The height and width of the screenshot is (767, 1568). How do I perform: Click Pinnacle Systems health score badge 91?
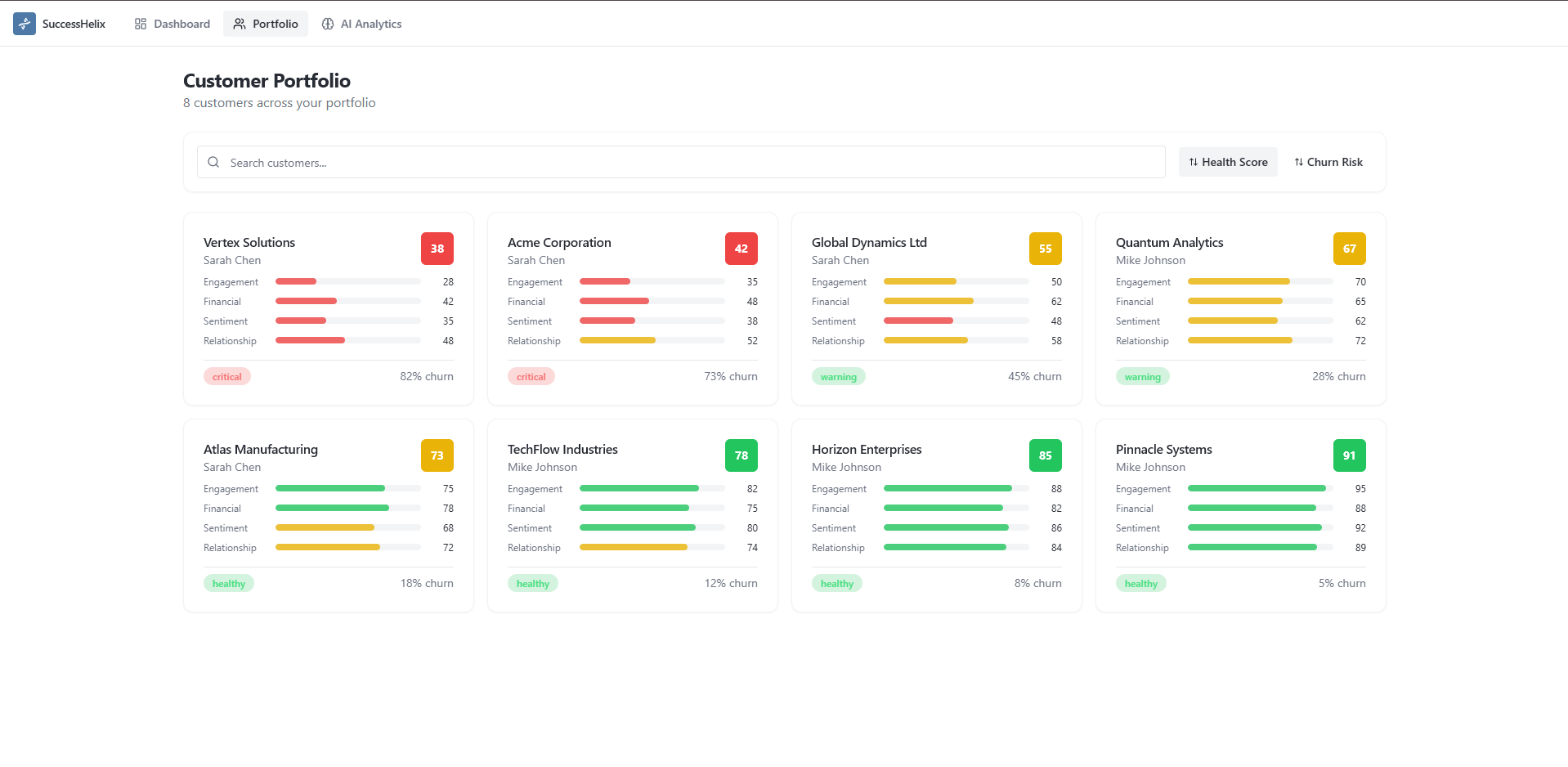tap(1350, 455)
